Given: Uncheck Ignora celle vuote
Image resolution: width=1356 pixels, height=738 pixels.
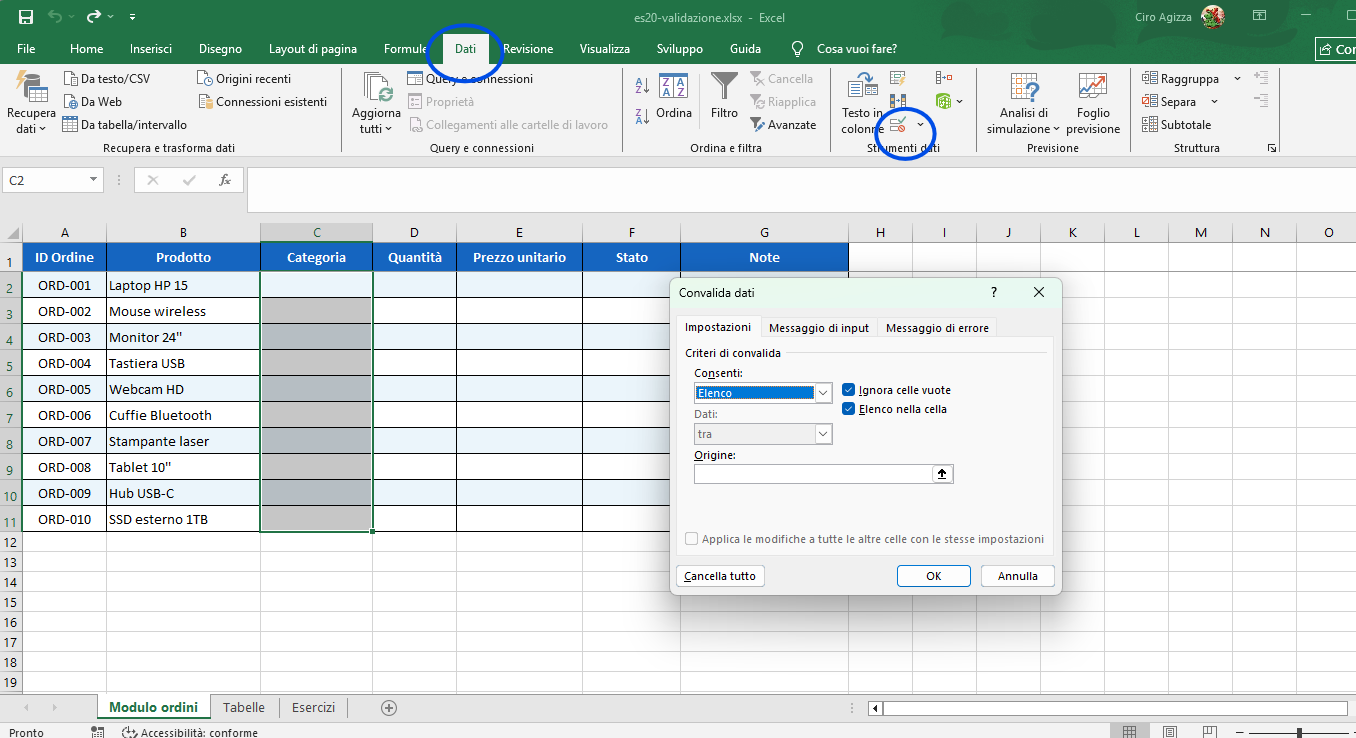Looking at the screenshot, I should point(849,390).
